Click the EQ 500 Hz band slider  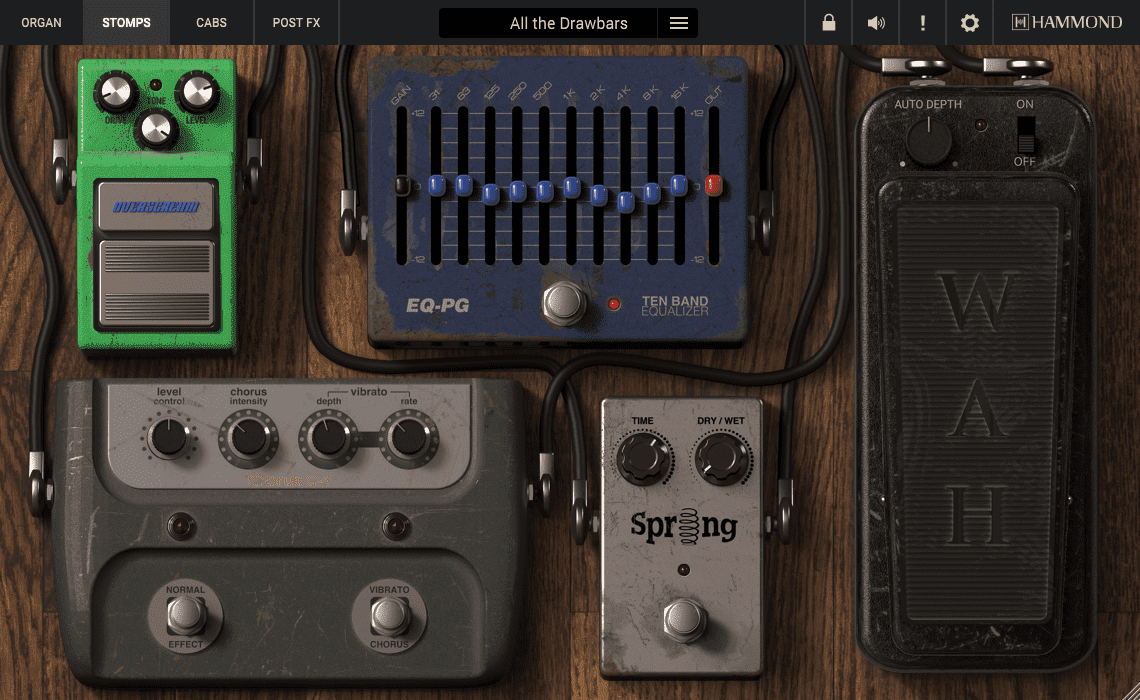(x=545, y=191)
